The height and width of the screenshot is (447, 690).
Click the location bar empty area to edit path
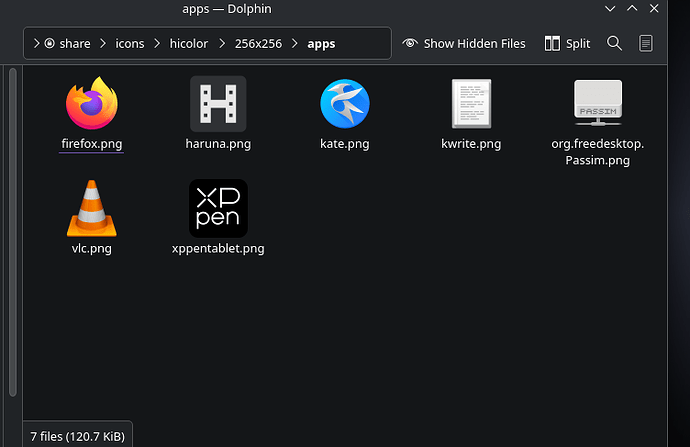point(363,44)
